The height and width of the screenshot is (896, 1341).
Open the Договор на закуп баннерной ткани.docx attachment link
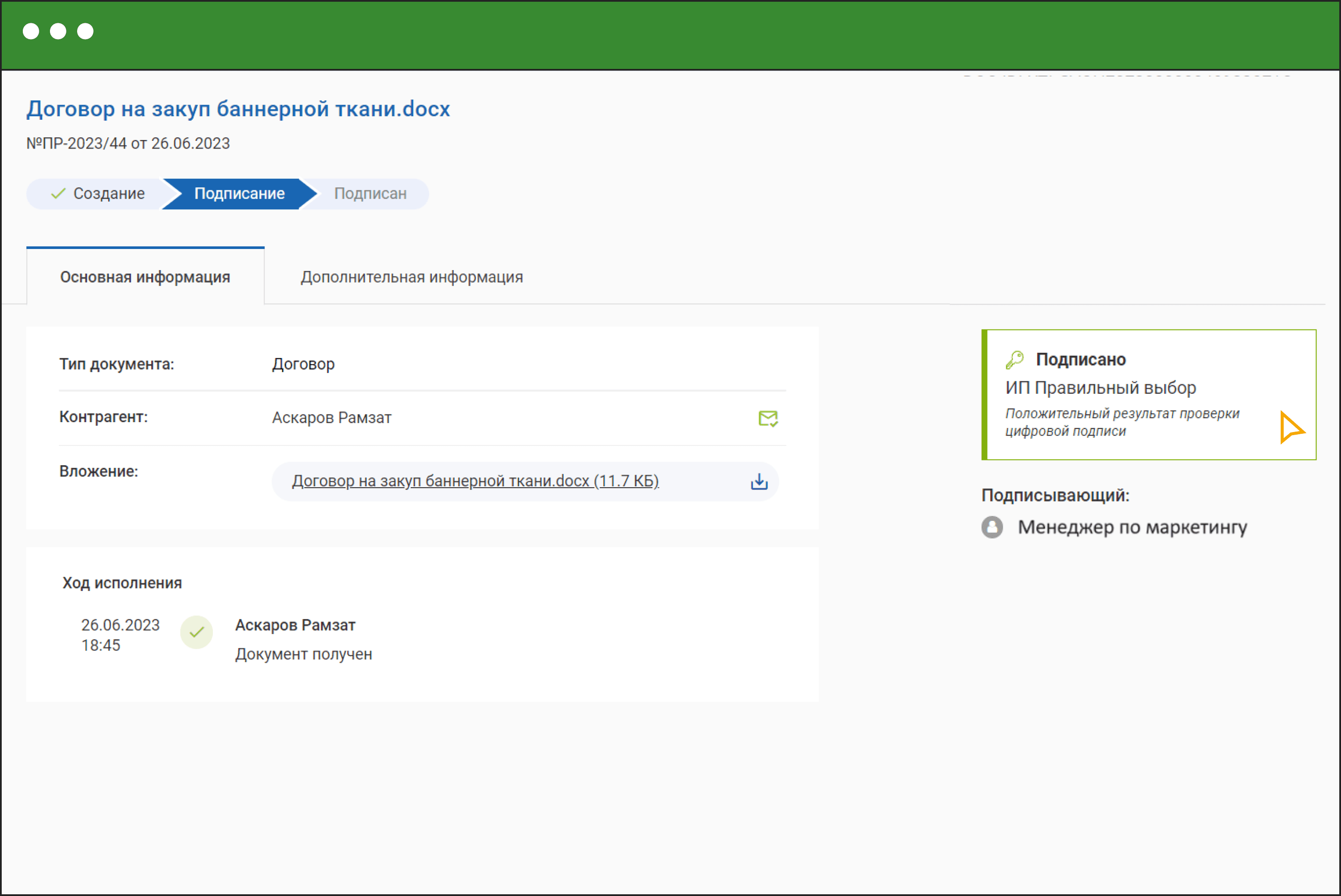point(475,481)
